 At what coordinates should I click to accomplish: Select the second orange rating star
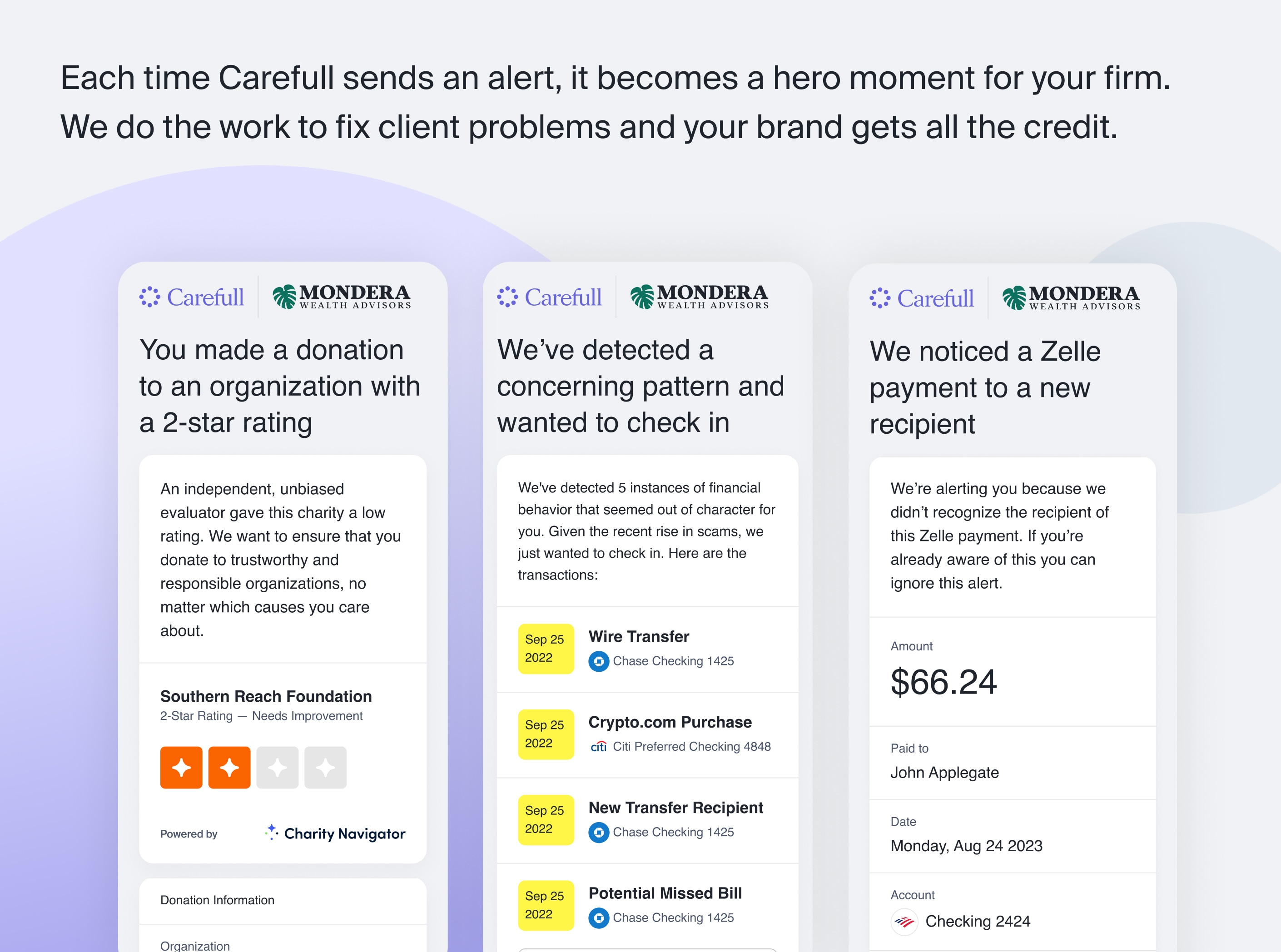click(229, 768)
